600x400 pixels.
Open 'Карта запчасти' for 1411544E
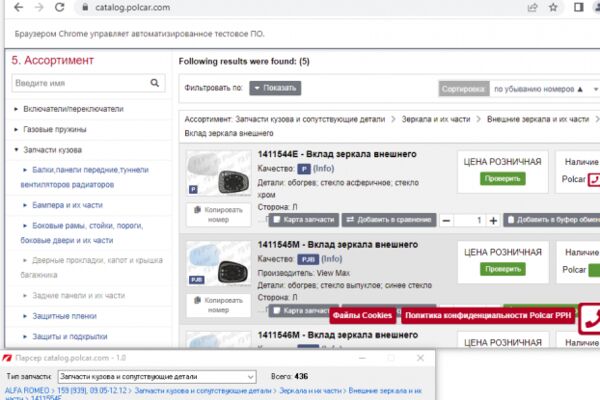[x=304, y=220]
